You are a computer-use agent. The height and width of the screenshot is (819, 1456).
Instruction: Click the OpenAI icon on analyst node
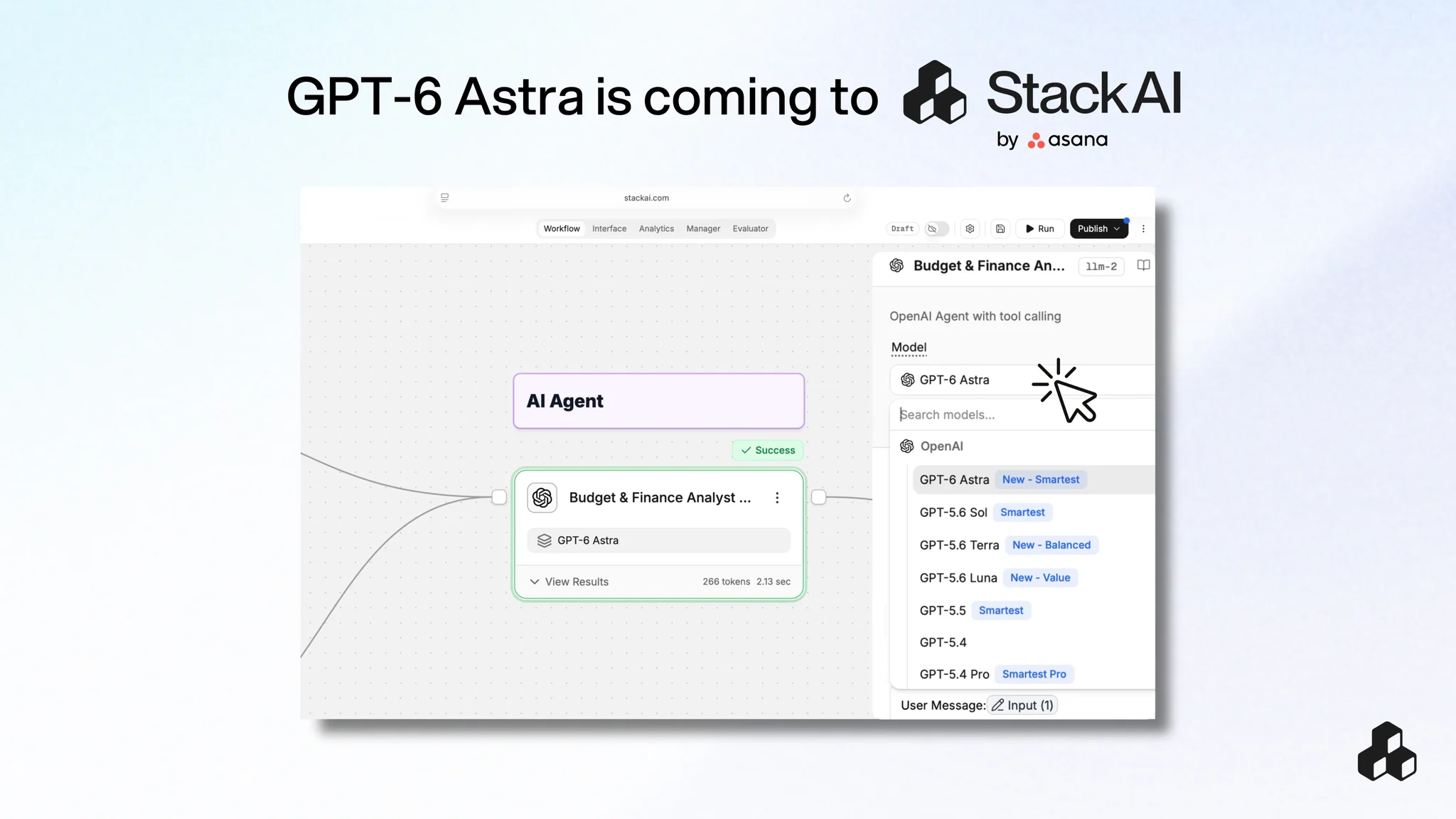pos(542,498)
